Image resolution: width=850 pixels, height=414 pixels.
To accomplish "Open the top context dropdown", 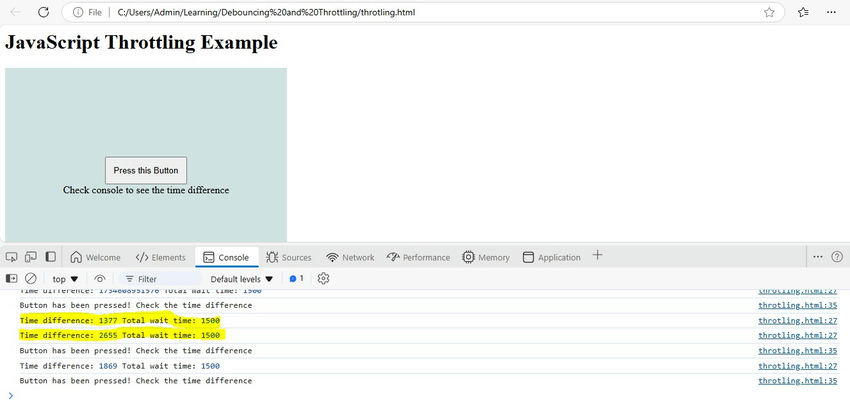I will point(65,279).
